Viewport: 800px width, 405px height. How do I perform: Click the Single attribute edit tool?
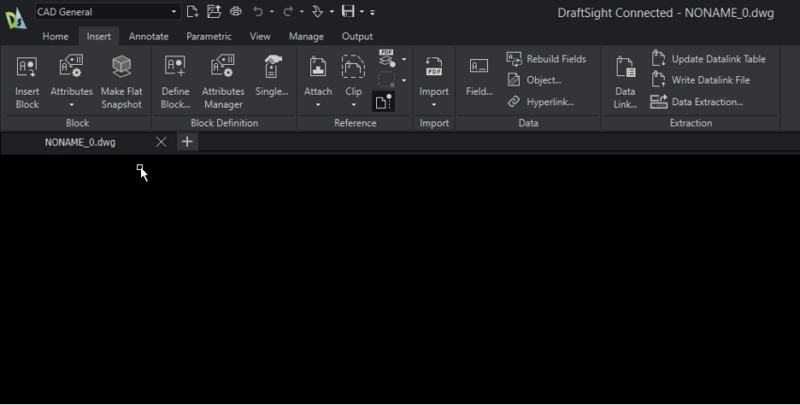[x=271, y=77]
